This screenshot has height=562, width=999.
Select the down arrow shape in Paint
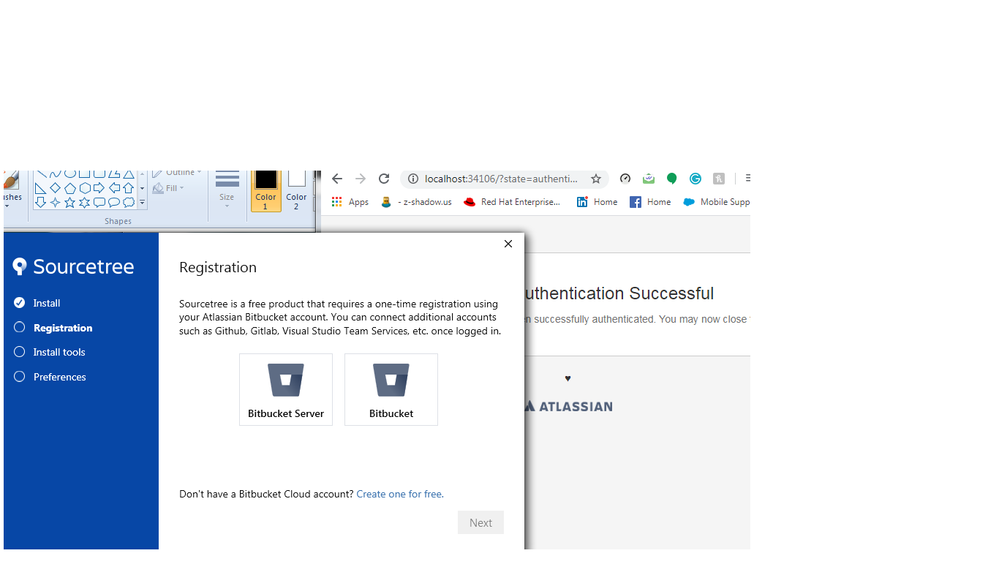coord(40,202)
